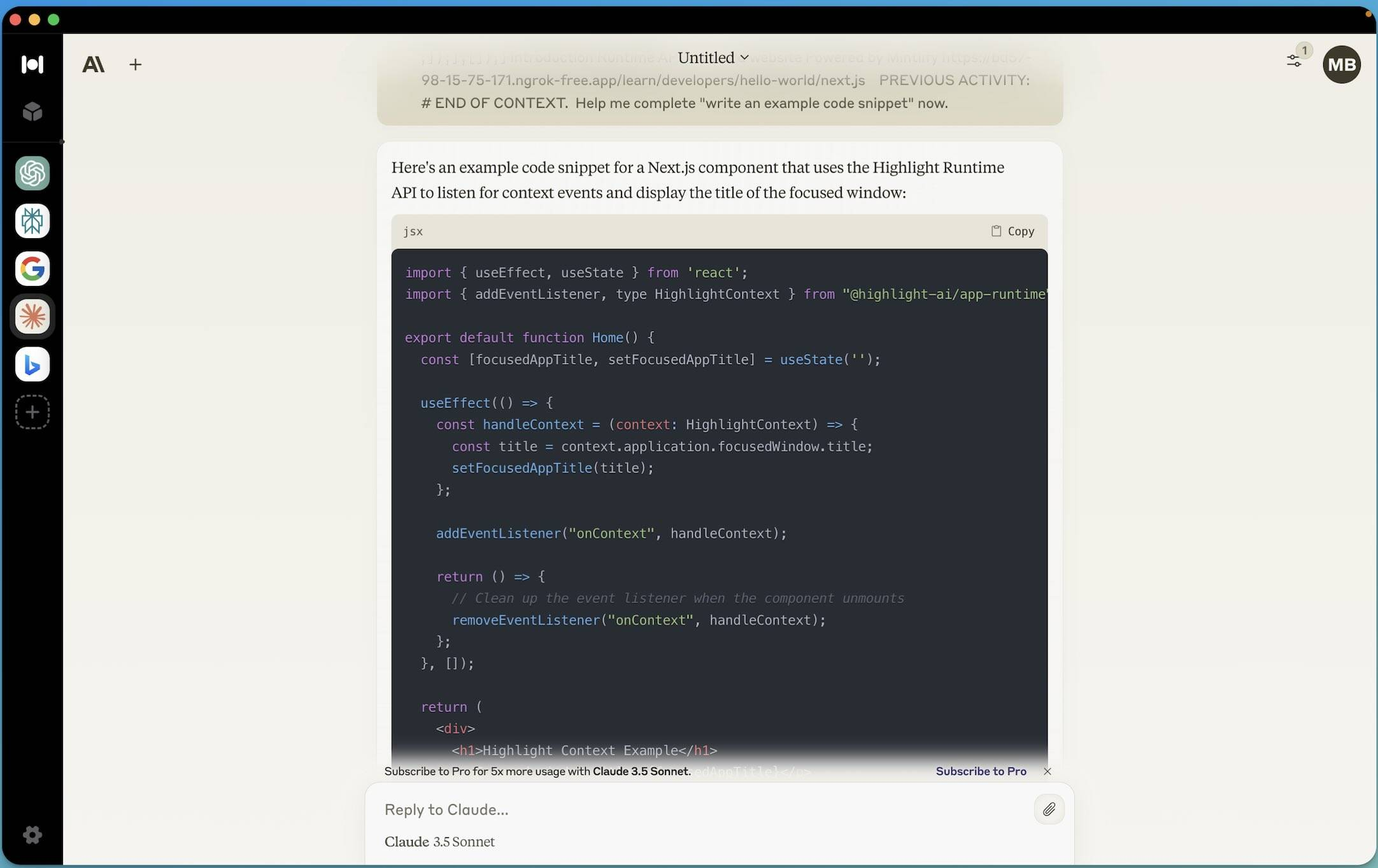The width and height of the screenshot is (1378, 868).
Task: Click the macOS green fullscreen button
Action: pyautogui.click(x=54, y=20)
